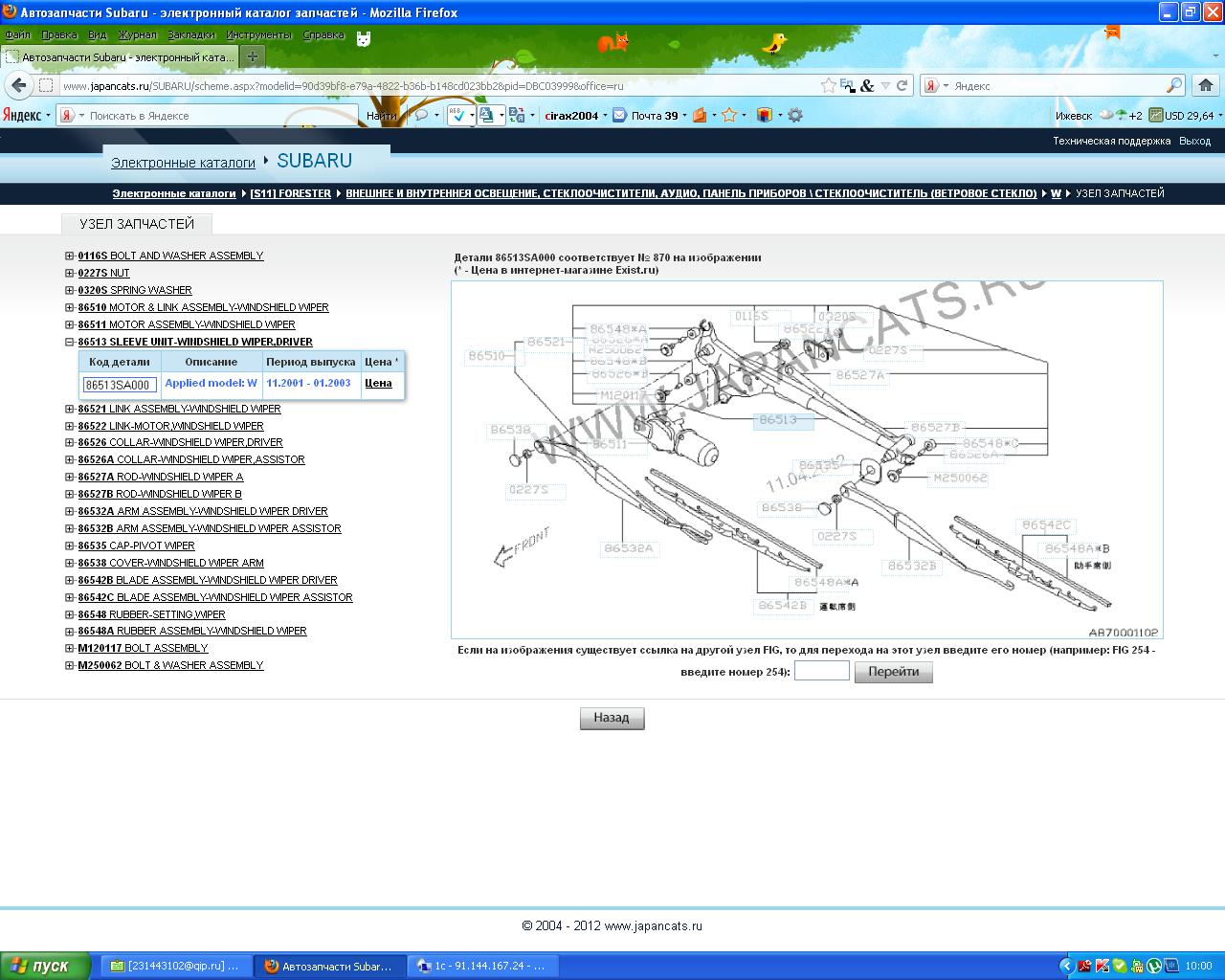Open the Закладки menu
This screenshot has height=980, width=1225.
(190, 35)
